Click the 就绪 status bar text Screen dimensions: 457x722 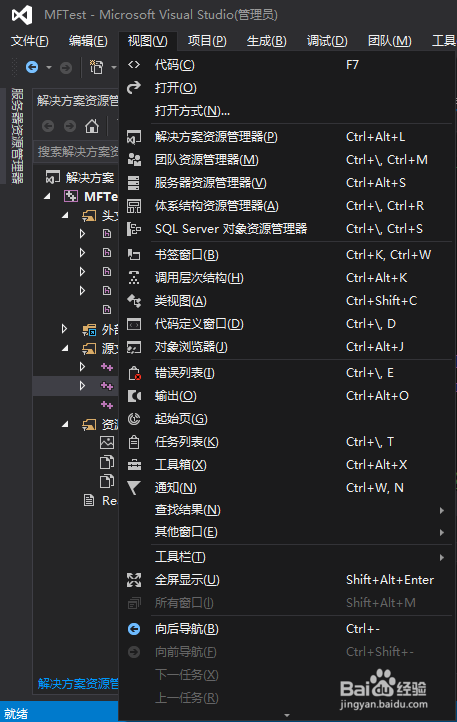[x=16, y=713]
